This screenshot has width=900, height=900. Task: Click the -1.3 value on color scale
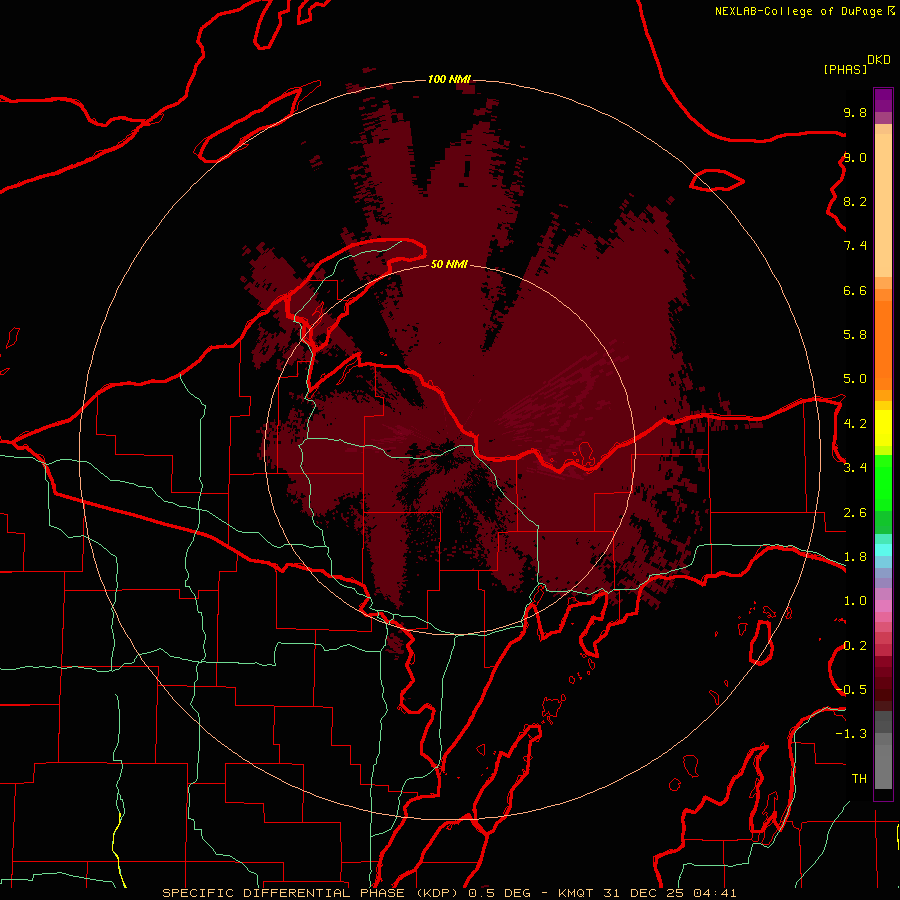851,734
